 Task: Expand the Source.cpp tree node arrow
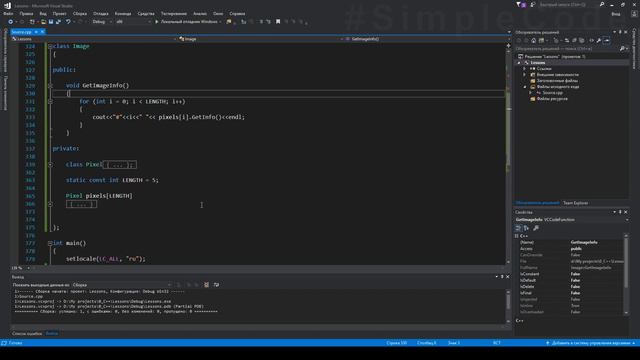coord(531,93)
